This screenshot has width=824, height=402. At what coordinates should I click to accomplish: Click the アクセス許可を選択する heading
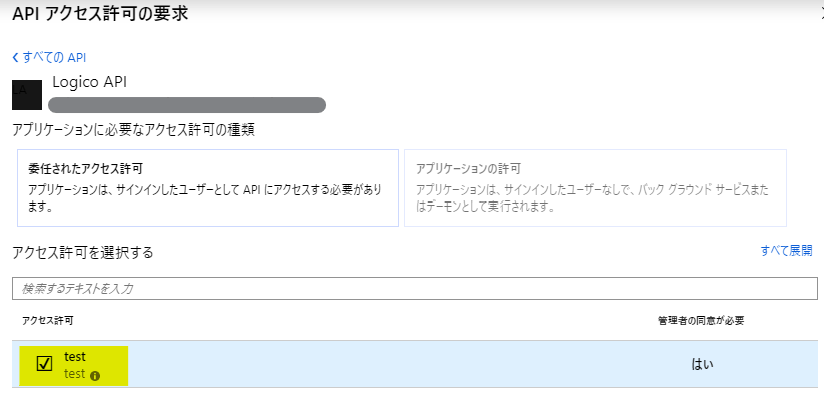(x=82, y=252)
